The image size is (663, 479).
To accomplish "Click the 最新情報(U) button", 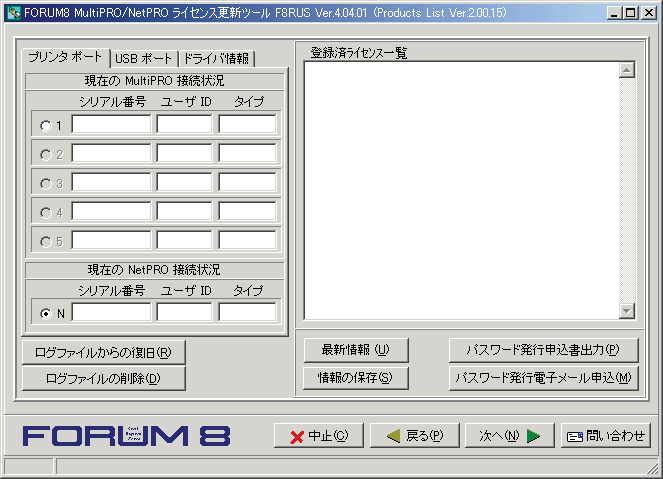I will pyautogui.click(x=356, y=350).
